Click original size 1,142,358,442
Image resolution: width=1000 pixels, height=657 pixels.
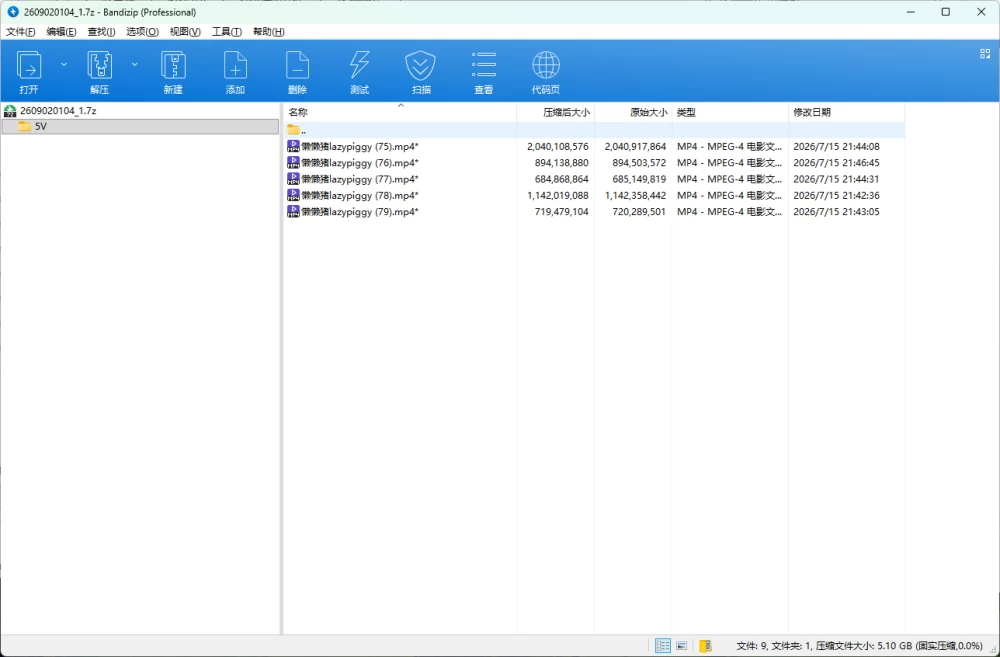pos(635,195)
